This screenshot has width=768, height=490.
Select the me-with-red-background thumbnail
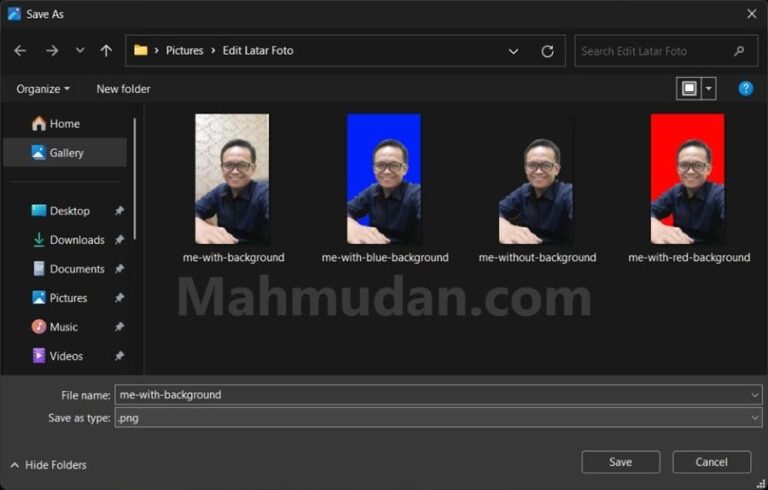(688, 179)
